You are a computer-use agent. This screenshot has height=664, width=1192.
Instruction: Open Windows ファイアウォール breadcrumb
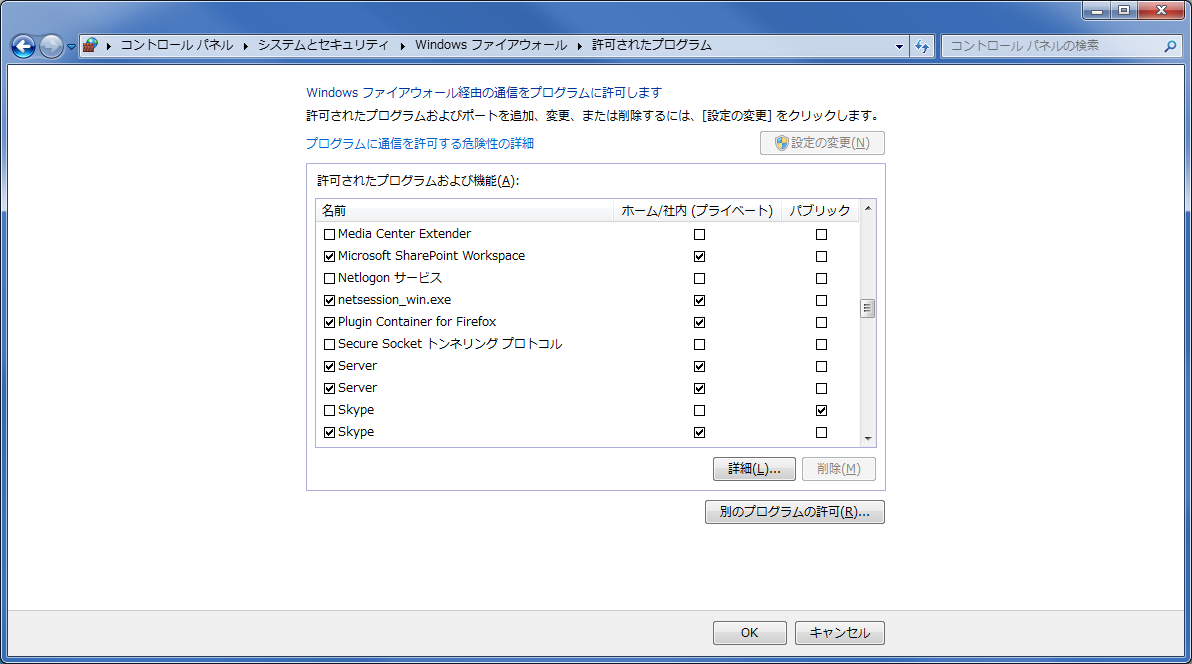point(491,46)
